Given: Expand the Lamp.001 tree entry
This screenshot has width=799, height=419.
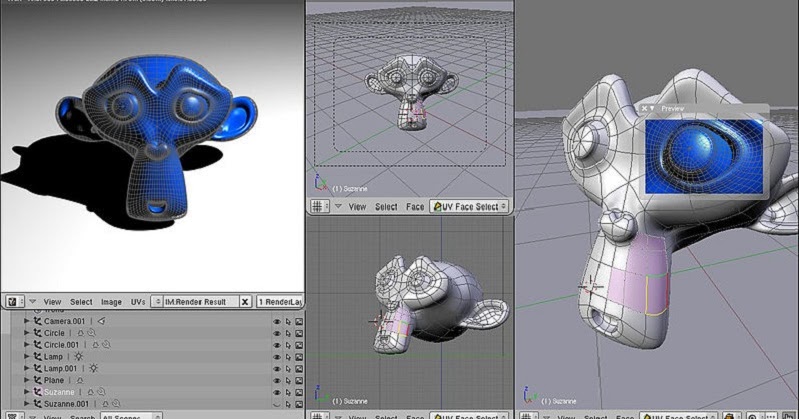Looking at the screenshot, I should click(x=26, y=368).
